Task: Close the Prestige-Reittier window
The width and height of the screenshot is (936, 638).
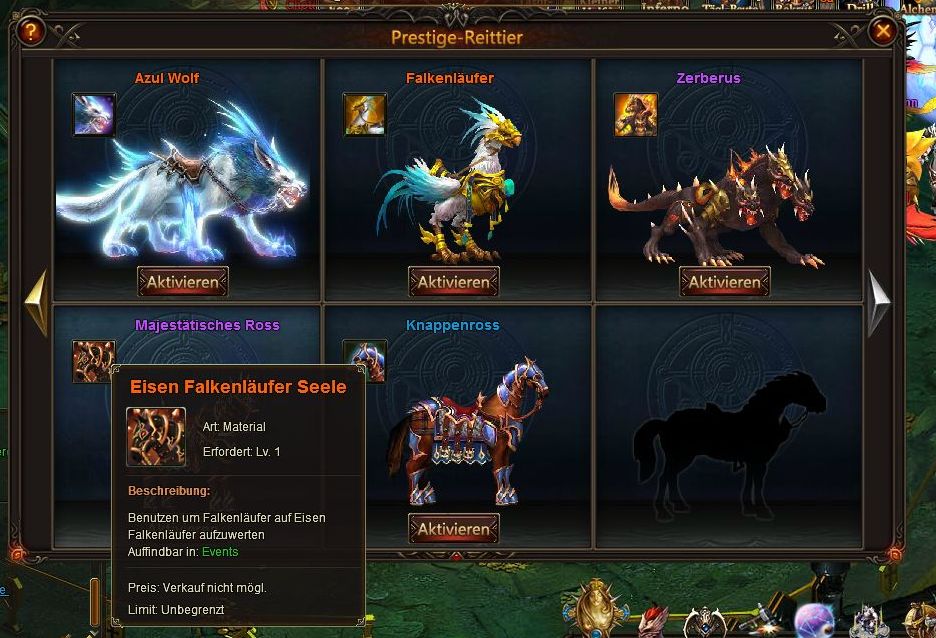Action: [x=882, y=30]
